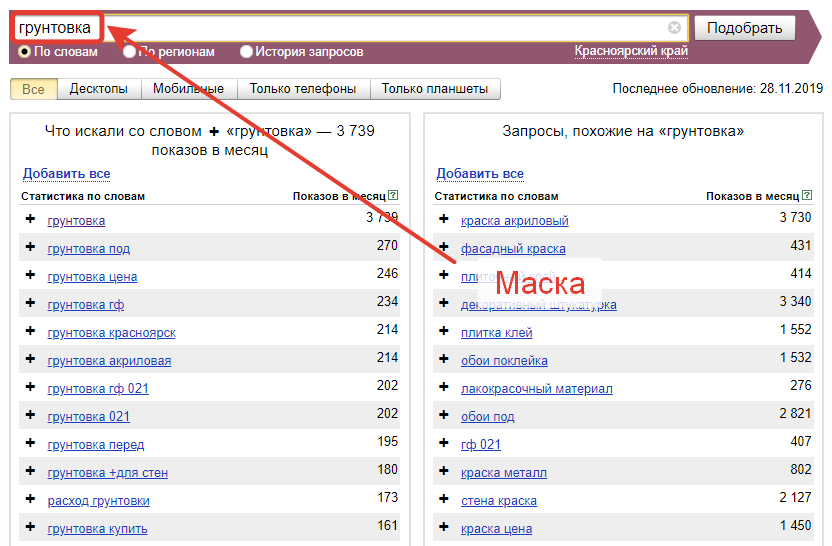The image size is (832, 546).
Task: Open the 'краска акриловый' query link
Action: (x=515, y=220)
